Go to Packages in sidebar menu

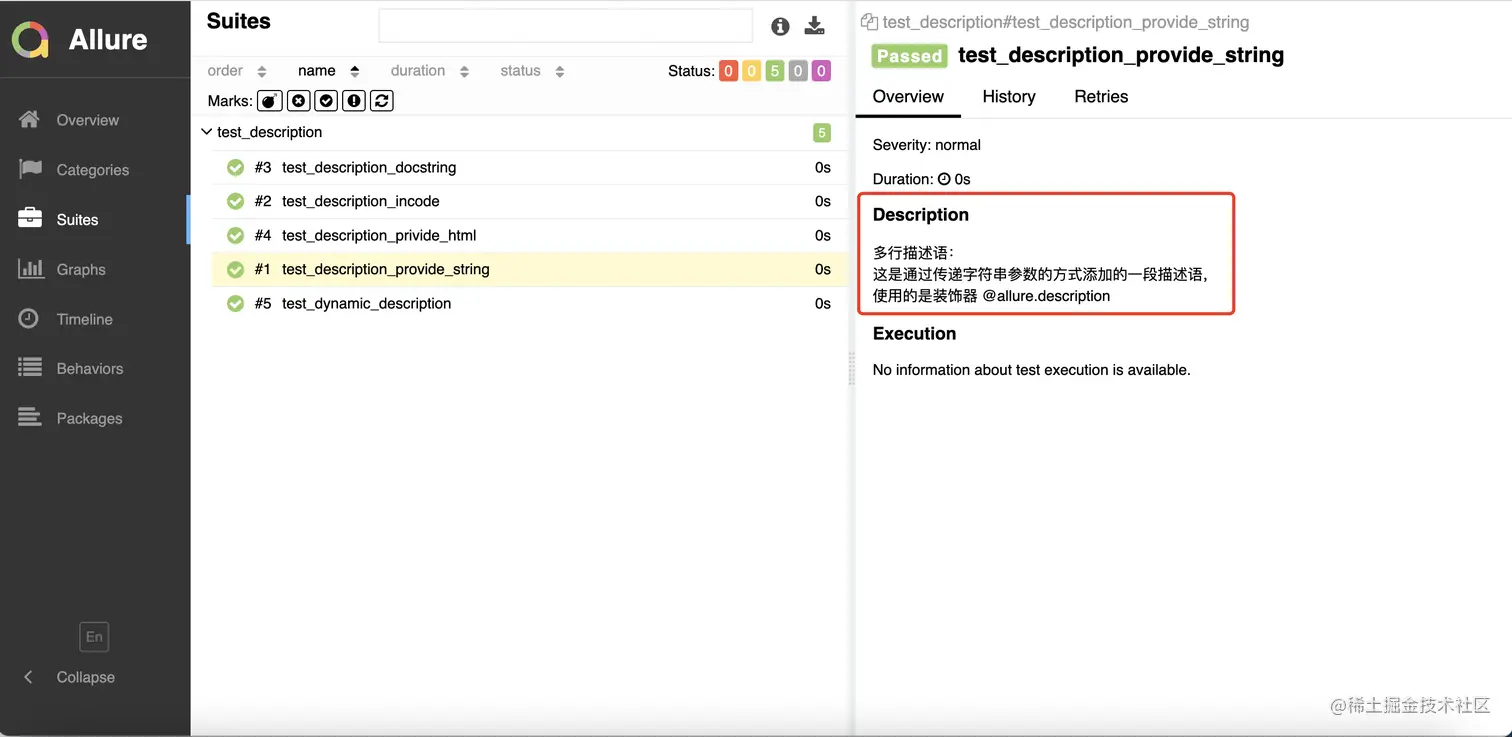tap(90, 419)
